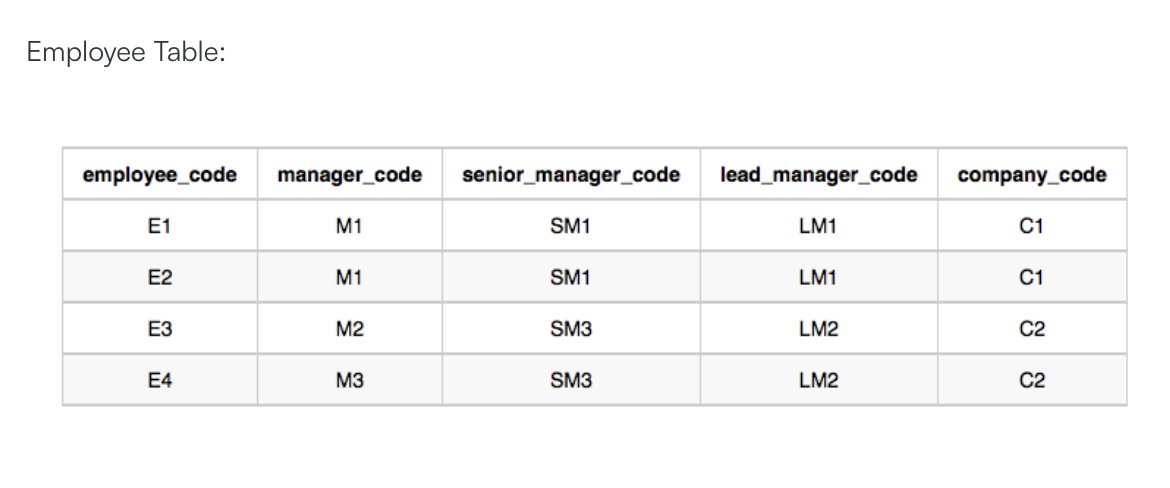
Task: Click LM1 in the E2 row
Action: 819,277
